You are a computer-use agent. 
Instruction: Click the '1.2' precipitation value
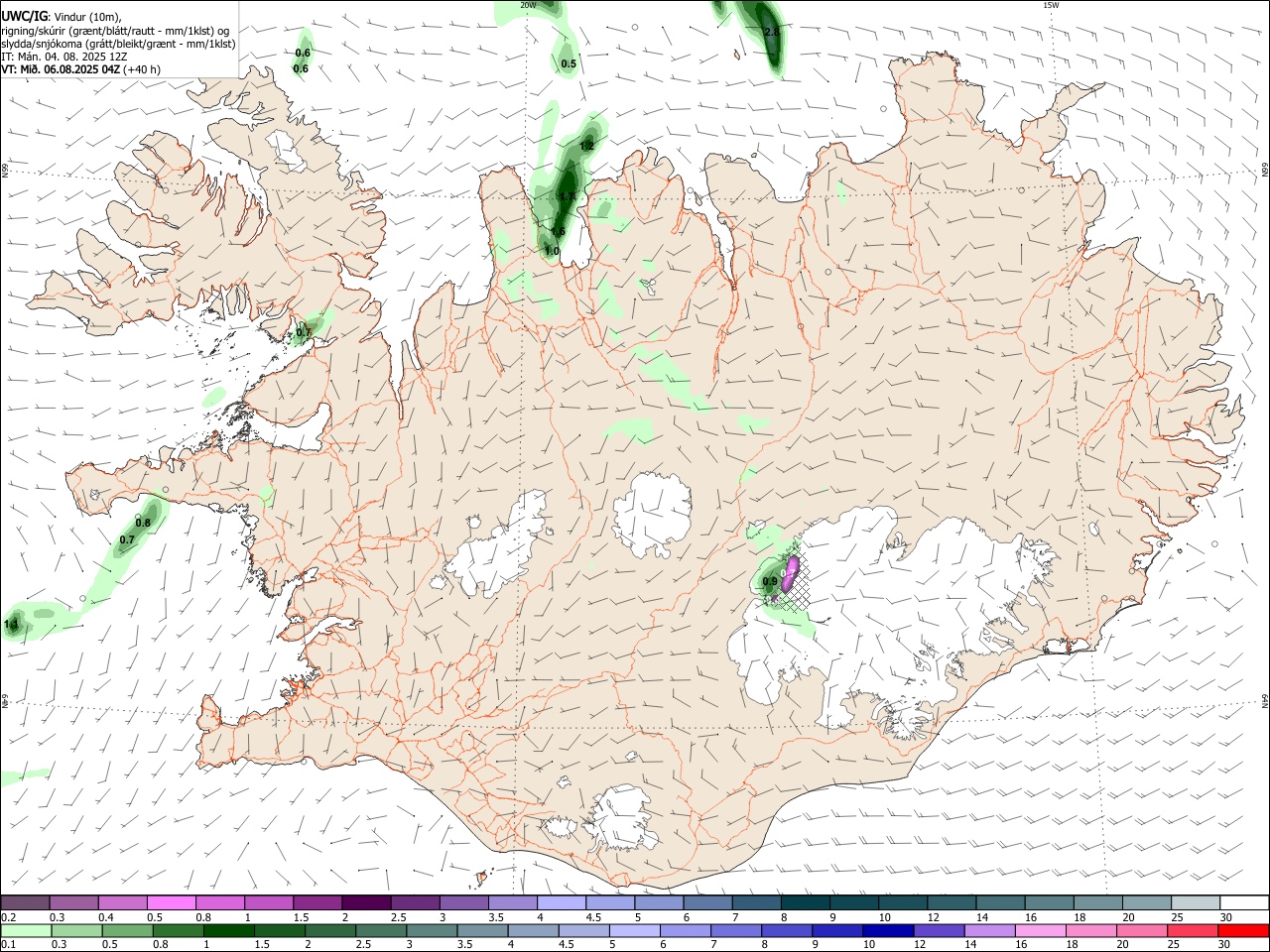click(x=586, y=147)
